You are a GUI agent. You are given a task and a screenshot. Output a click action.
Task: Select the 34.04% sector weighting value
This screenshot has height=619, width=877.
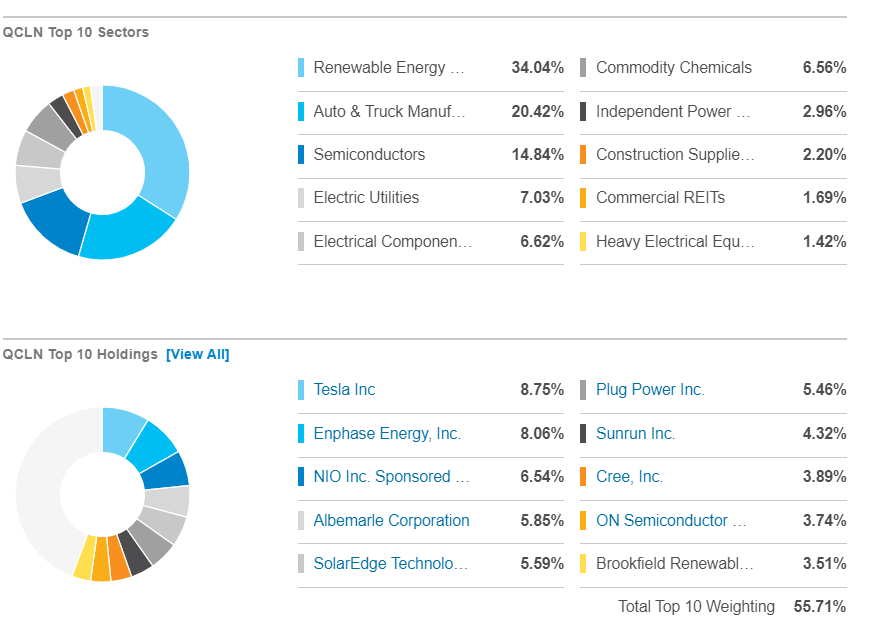coord(537,67)
